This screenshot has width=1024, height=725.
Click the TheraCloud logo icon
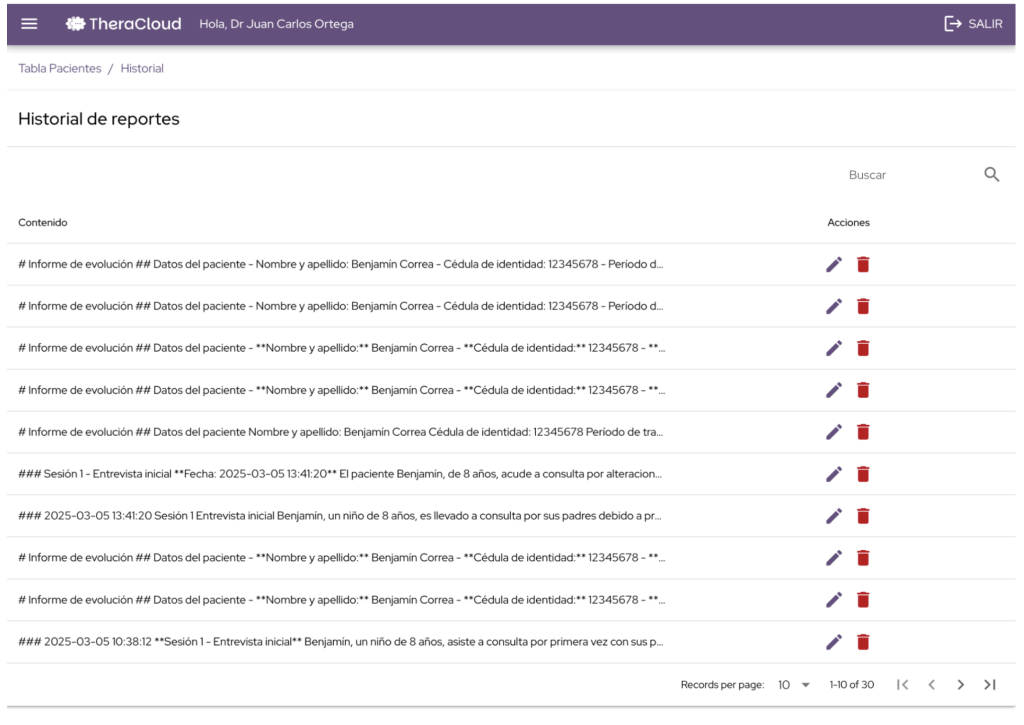click(x=75, y=24)
